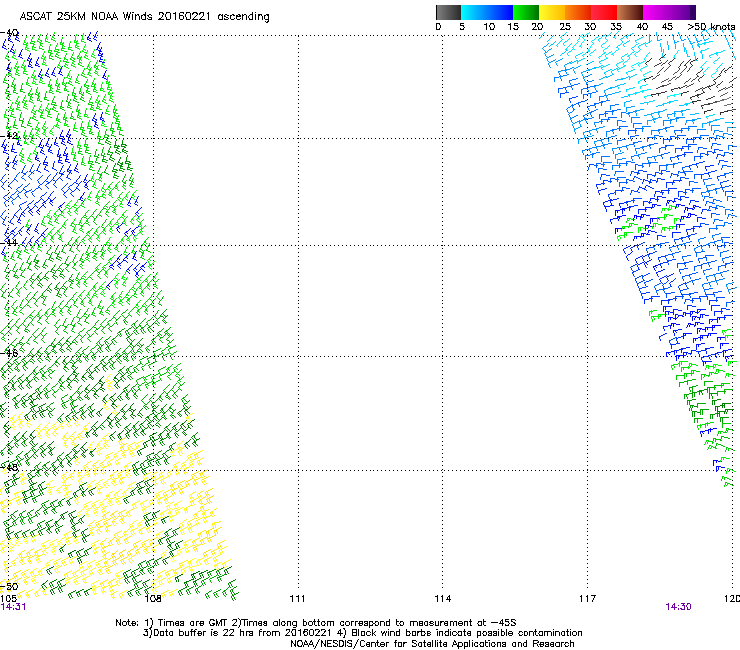The width and height of the screenshot is (740, 650).
Task: Click the '-42' latitude axis label
Action: pos(10,136)
